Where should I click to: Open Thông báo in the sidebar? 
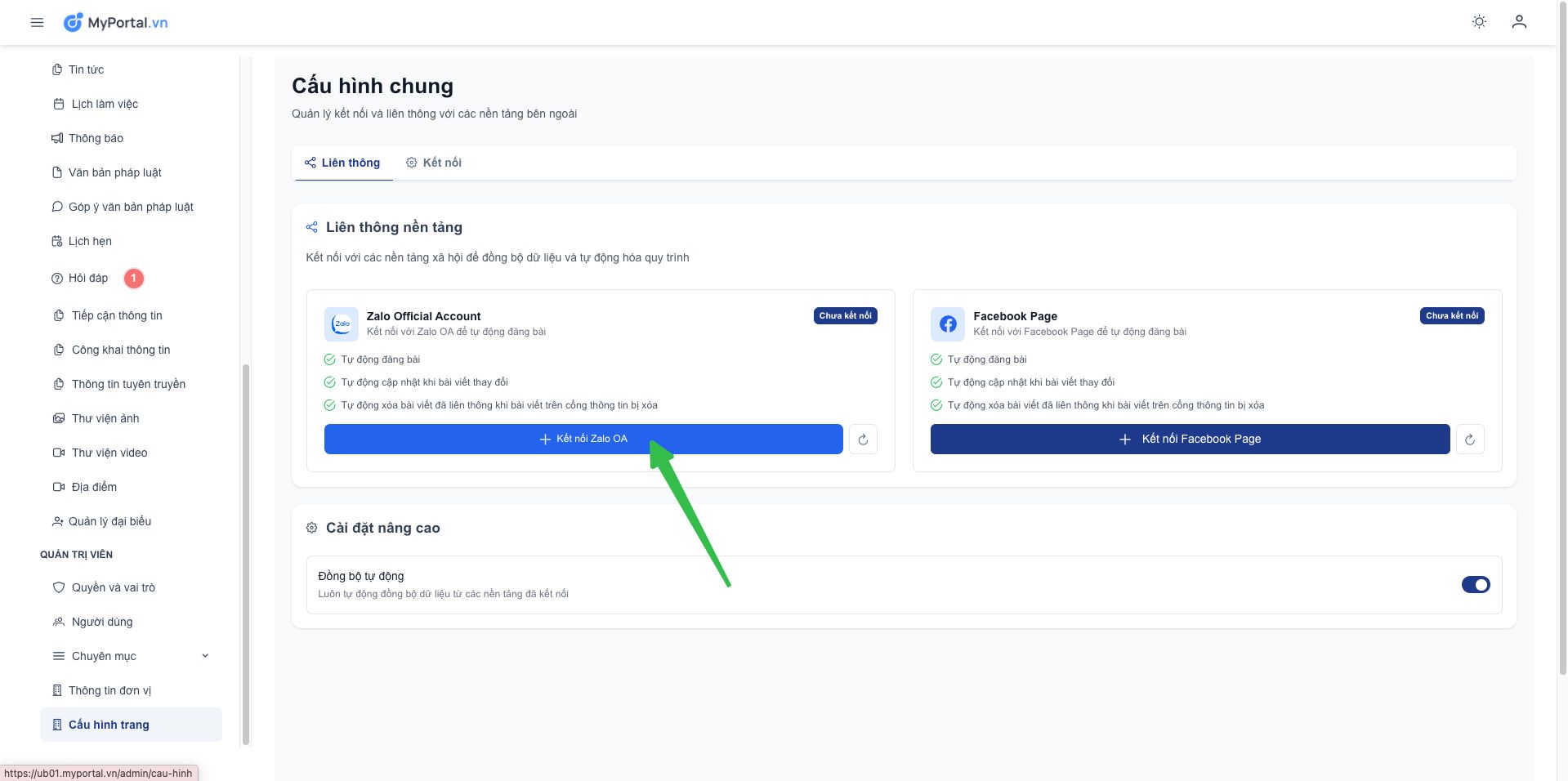point(96,138)
